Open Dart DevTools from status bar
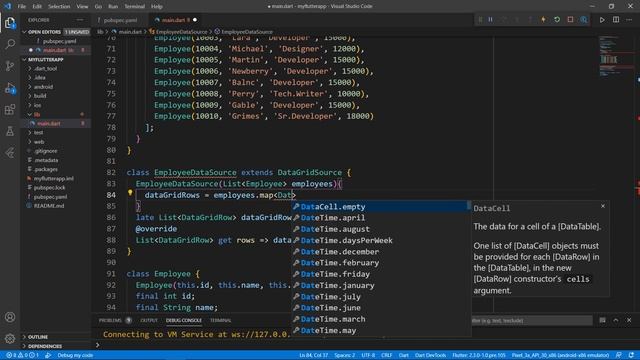 pos(430,355)
